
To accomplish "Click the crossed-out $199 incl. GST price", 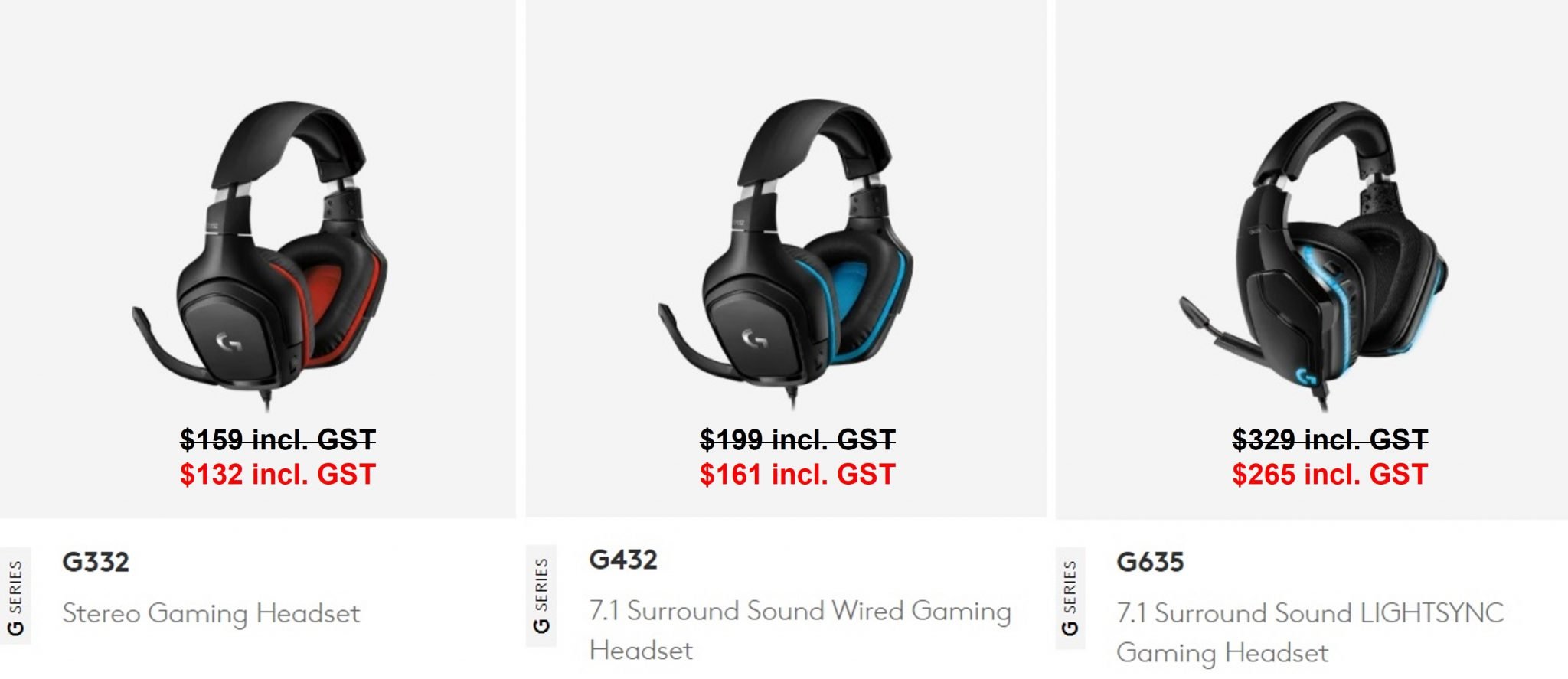I will coord(797,439).
